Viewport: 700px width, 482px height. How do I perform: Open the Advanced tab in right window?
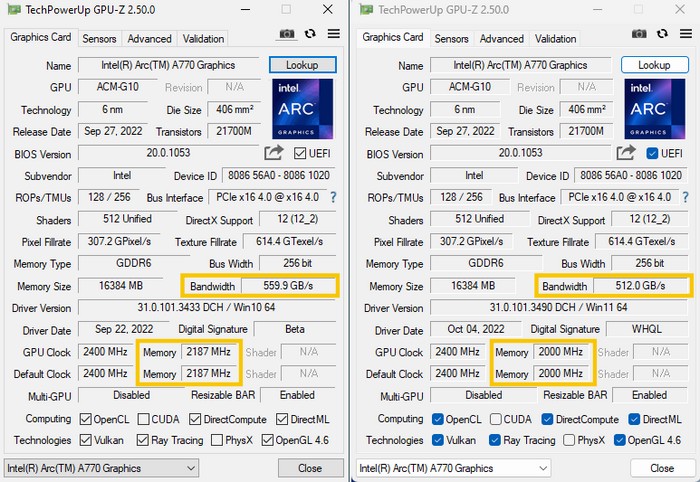(x=501, y=39)
